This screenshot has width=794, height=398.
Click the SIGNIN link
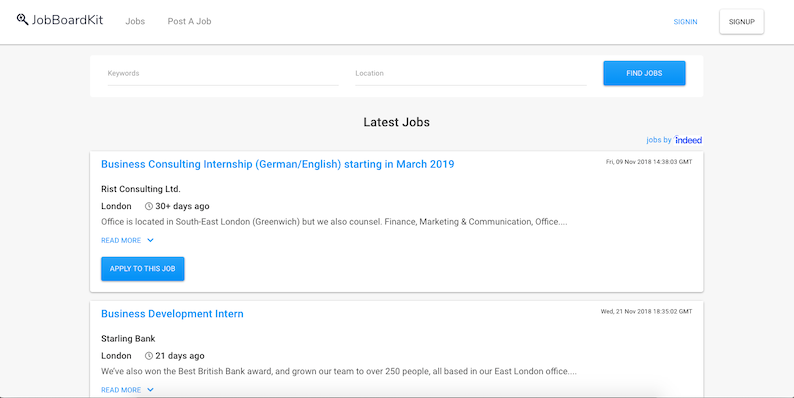(685, 22)
